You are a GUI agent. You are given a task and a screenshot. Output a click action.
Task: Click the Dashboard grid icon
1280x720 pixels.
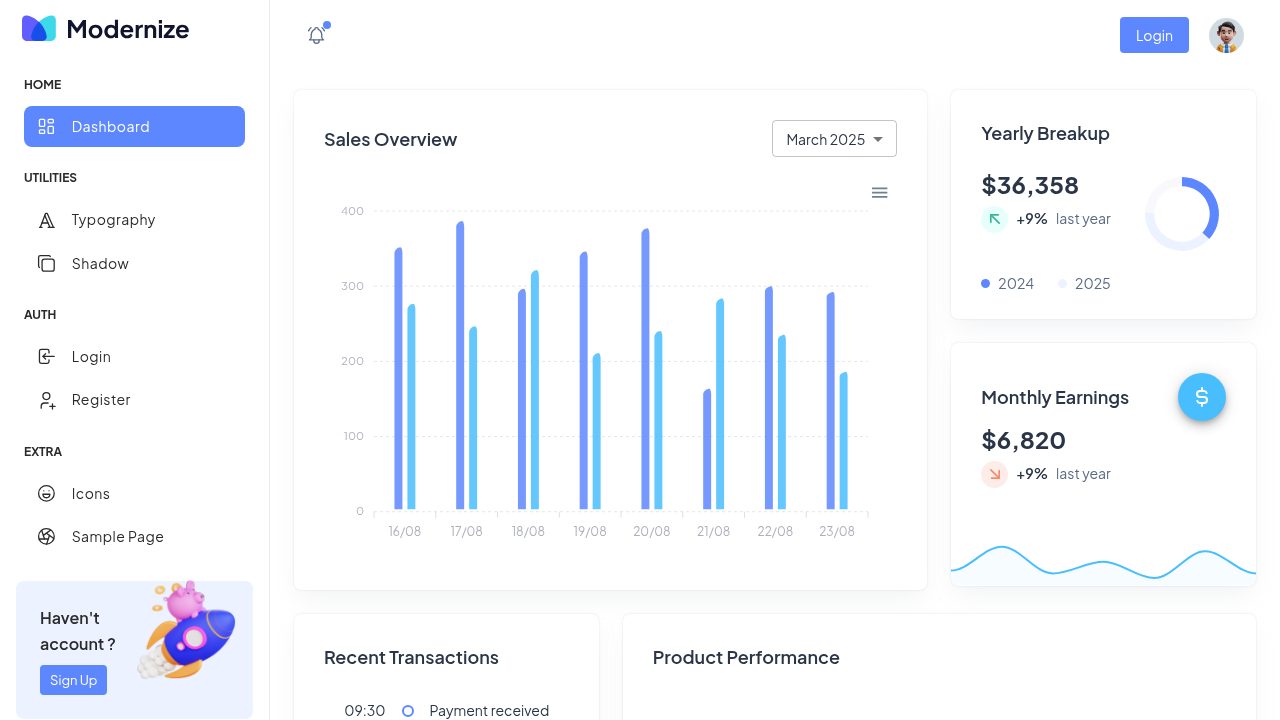point(46,126)
